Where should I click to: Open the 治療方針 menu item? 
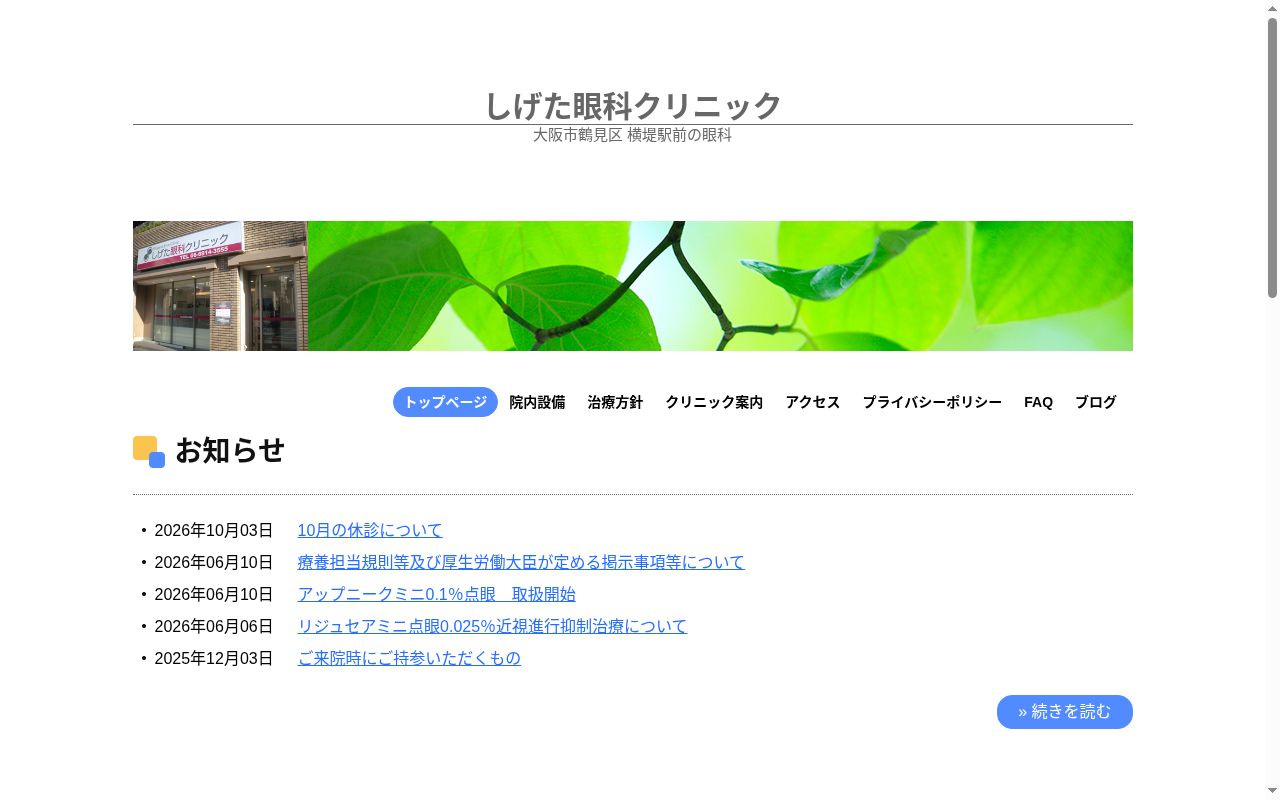(615, 402)
